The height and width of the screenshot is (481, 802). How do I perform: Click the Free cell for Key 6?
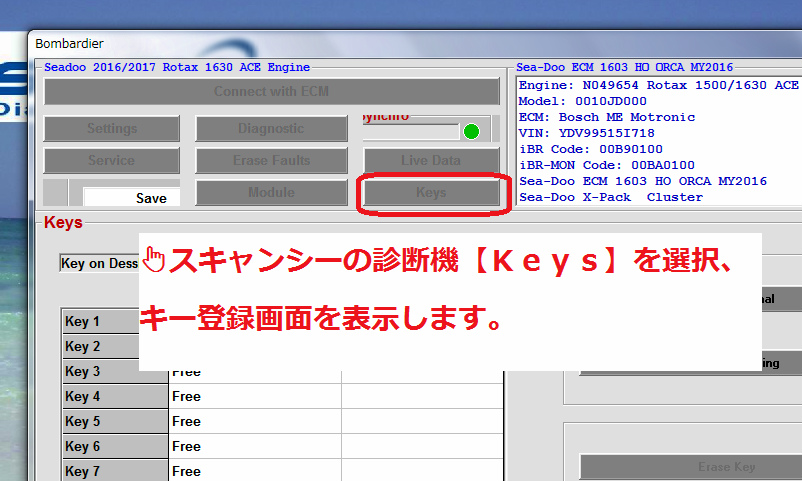click(255, 447)
